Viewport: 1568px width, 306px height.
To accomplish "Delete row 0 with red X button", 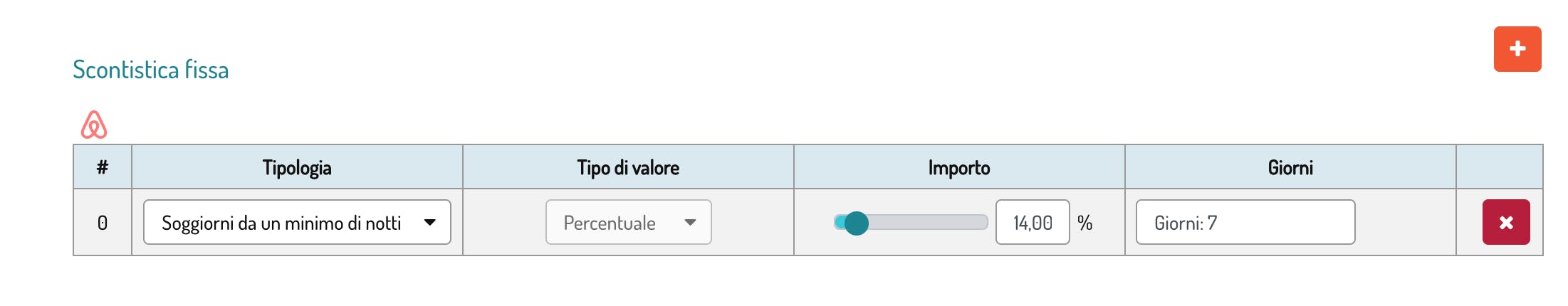I will pyautogui.click(x=1505, y=223).
